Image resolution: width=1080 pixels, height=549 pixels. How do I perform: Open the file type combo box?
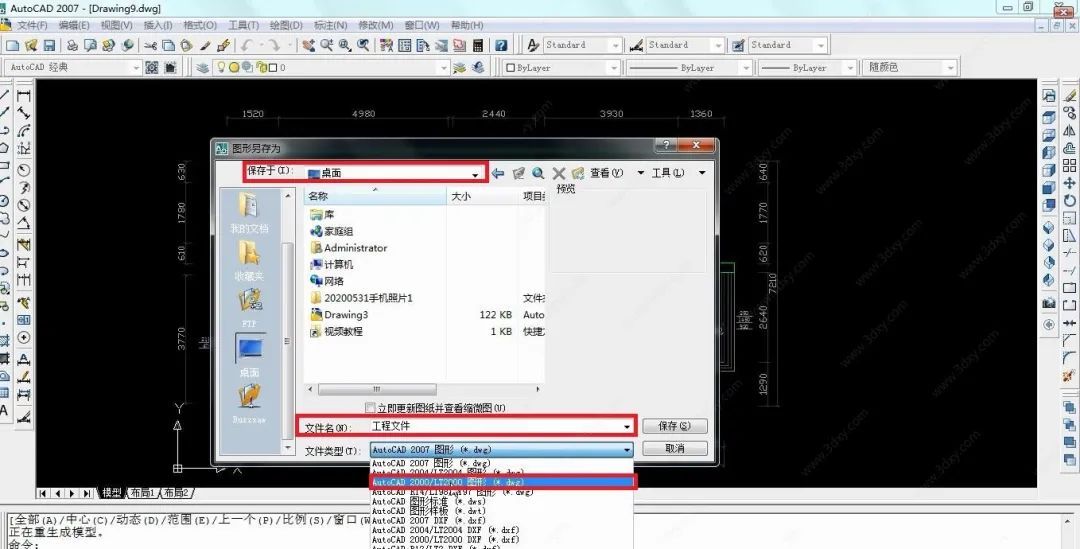501,450
